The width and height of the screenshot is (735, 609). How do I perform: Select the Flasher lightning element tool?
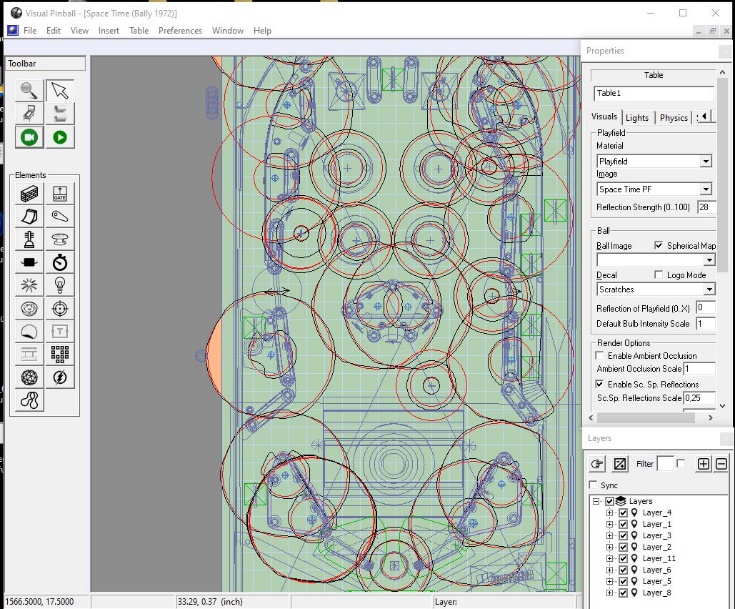pos(60,377)
